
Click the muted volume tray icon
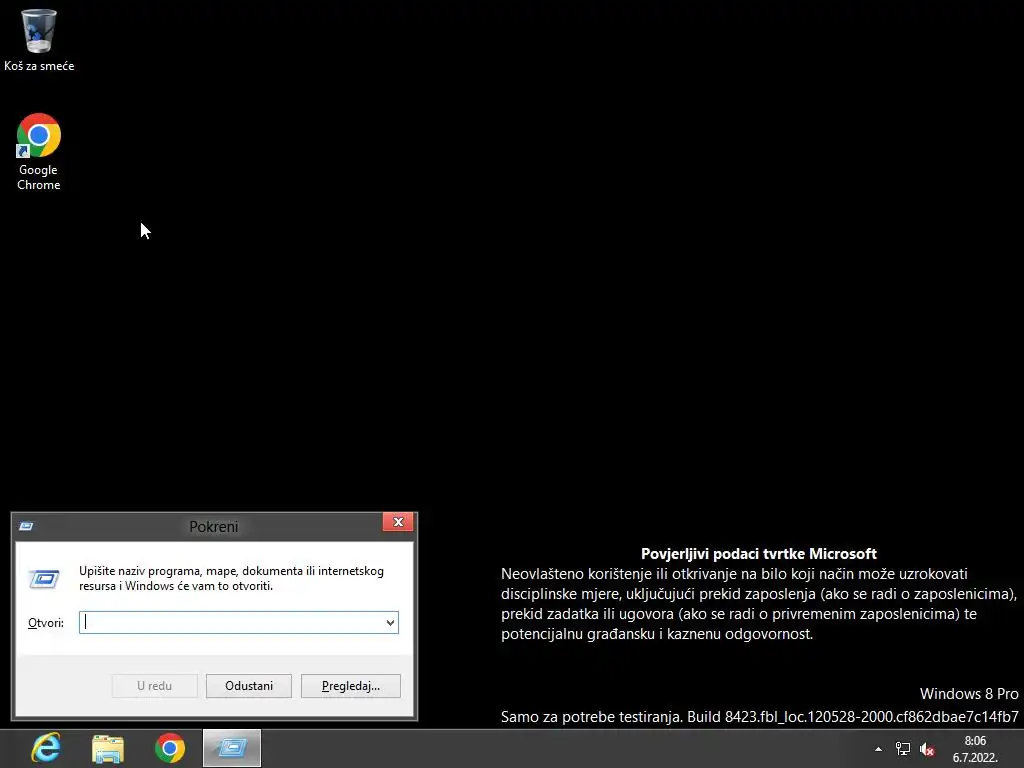pyautogui.click(x=927, y=749)
